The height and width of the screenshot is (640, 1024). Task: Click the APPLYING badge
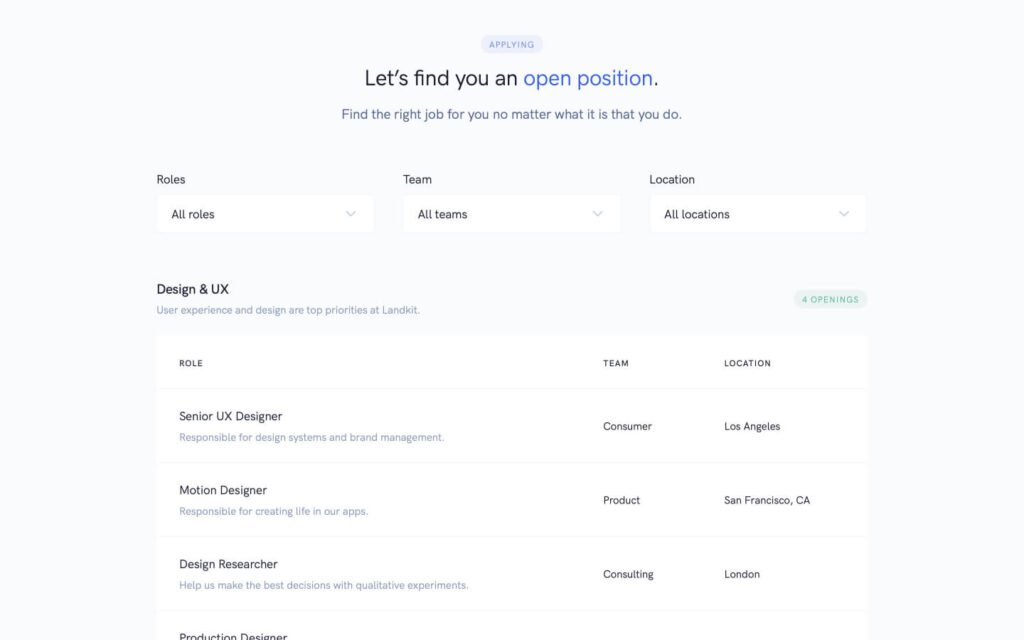[x=512, y=44]
